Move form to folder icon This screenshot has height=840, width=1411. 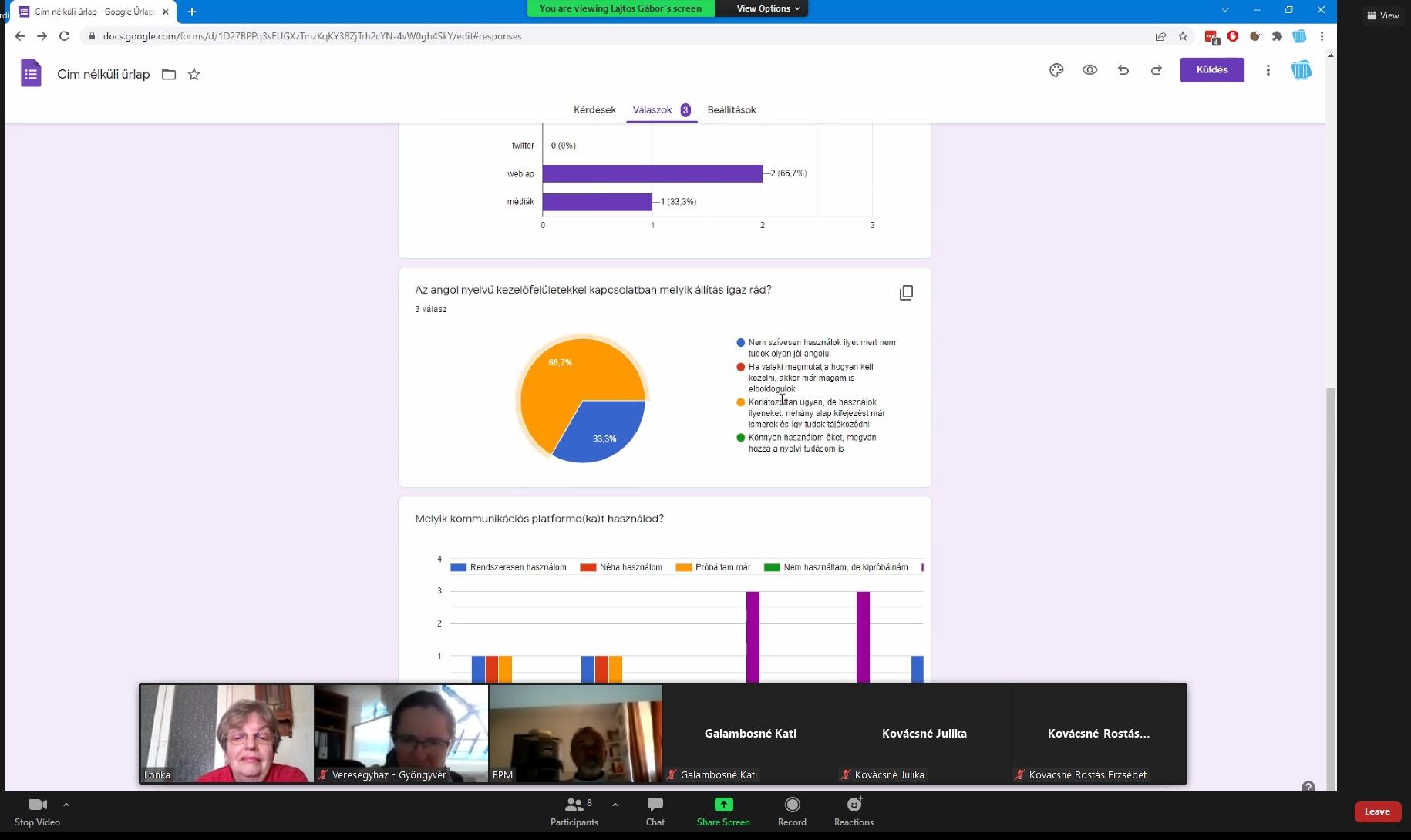click(169, 75)
